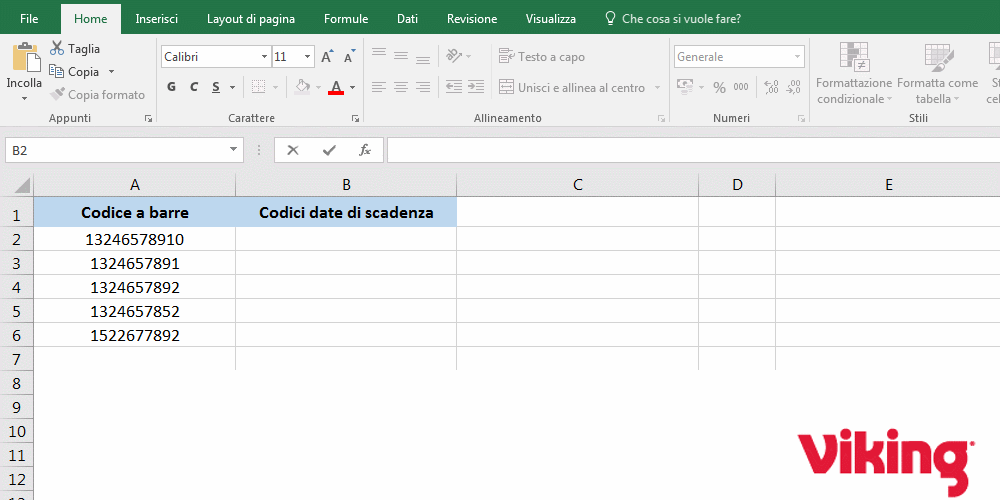Click the Testo a capo button
The image size is (1000, 500).
pos(542,57)
